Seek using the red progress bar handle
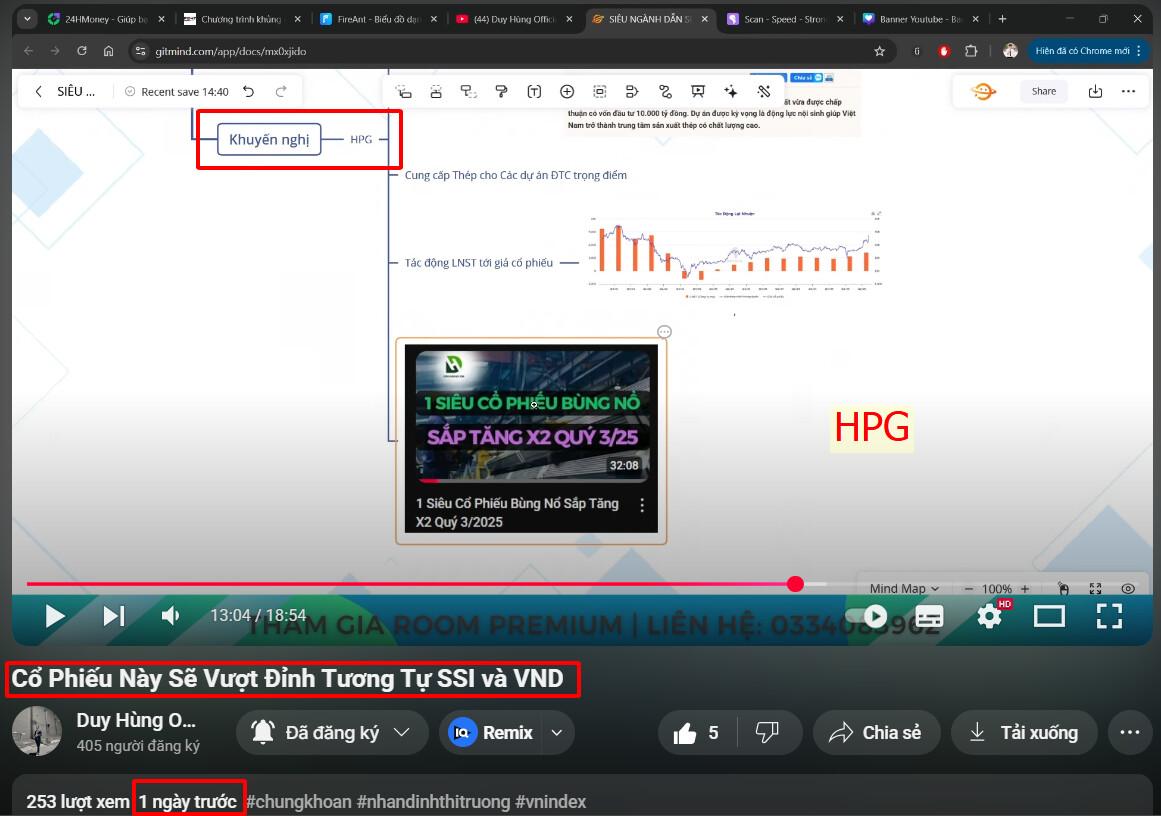This screenshot has height=816, width=1161. pyautogui.click(x=795, y=584)
